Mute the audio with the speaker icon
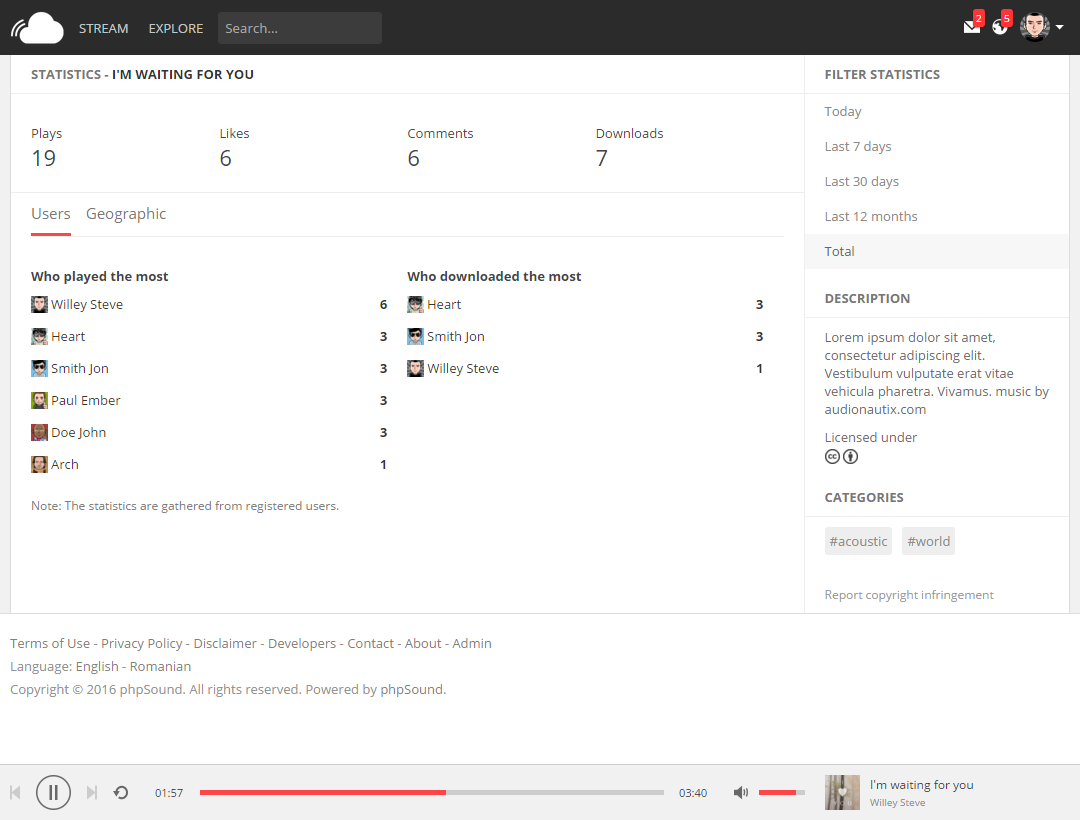Screen dimensions: 1080x820 [x=740, y=792]
